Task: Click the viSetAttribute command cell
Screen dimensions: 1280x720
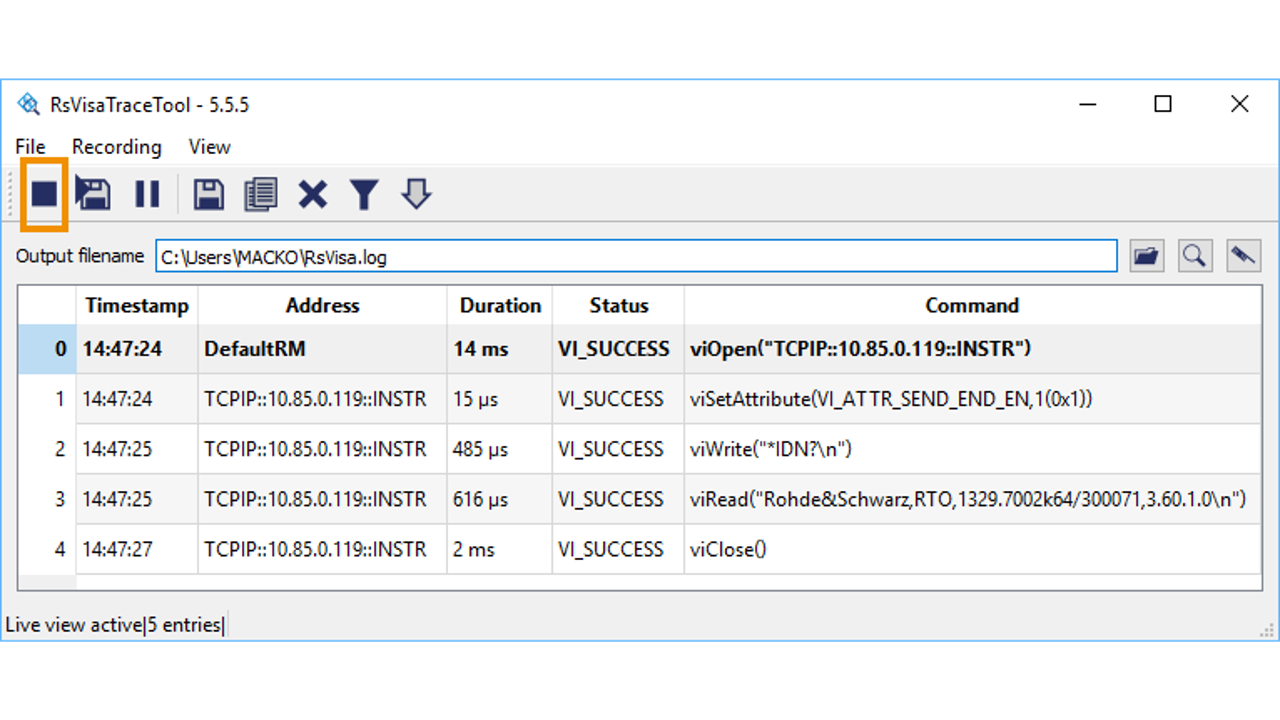Action: coord(972,399)
